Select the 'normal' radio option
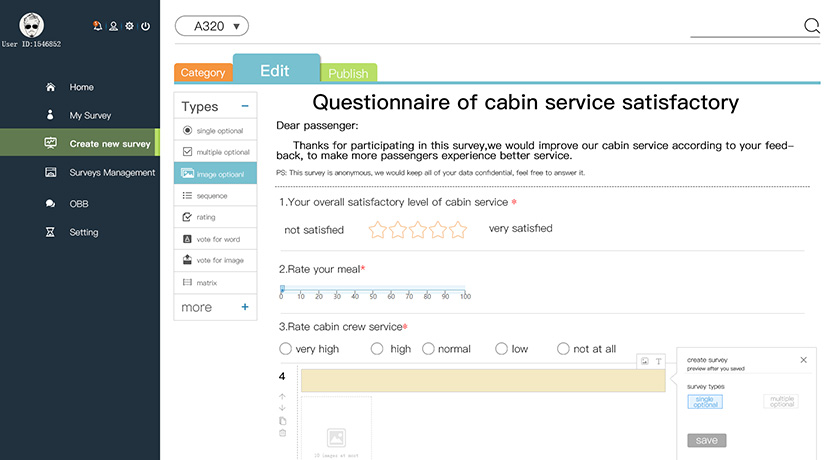834x460 pixels. click(428, 349)
